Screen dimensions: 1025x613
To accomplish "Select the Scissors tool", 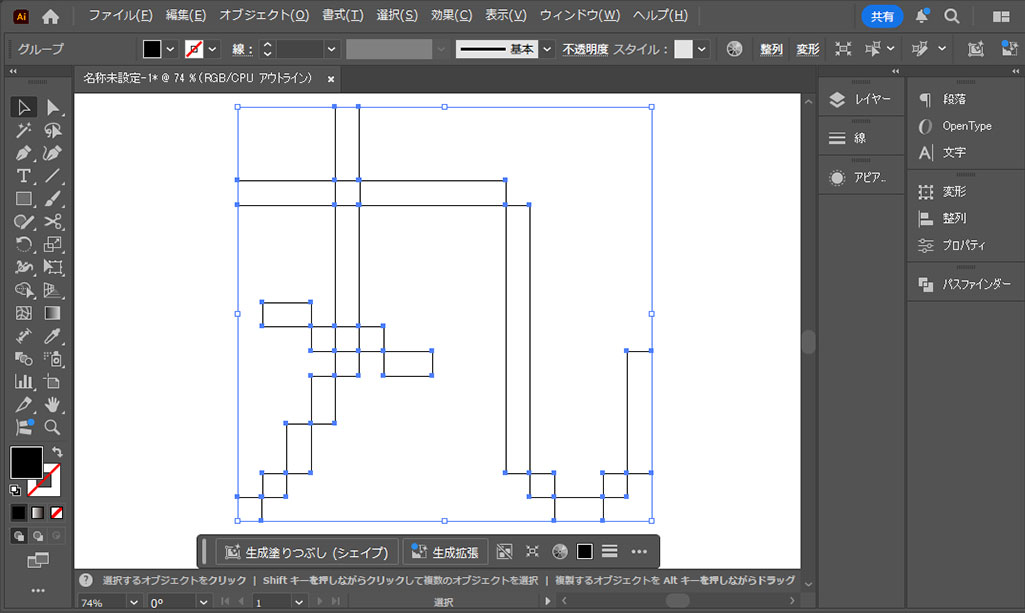I will [x=52, y=222].
